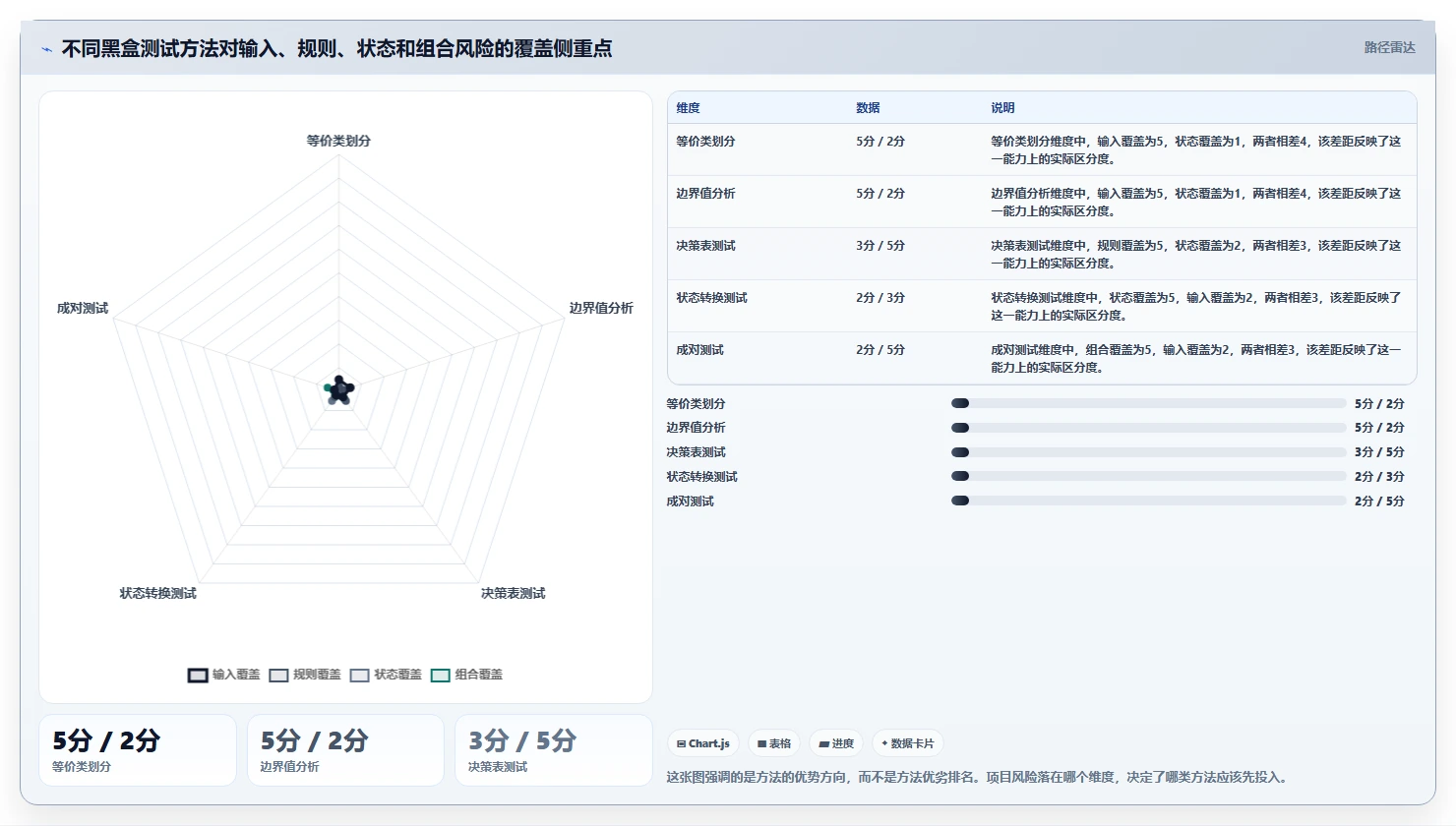Select the 状态转换测试 table row name
1456x826 pixels.
(x=711, y=298)
